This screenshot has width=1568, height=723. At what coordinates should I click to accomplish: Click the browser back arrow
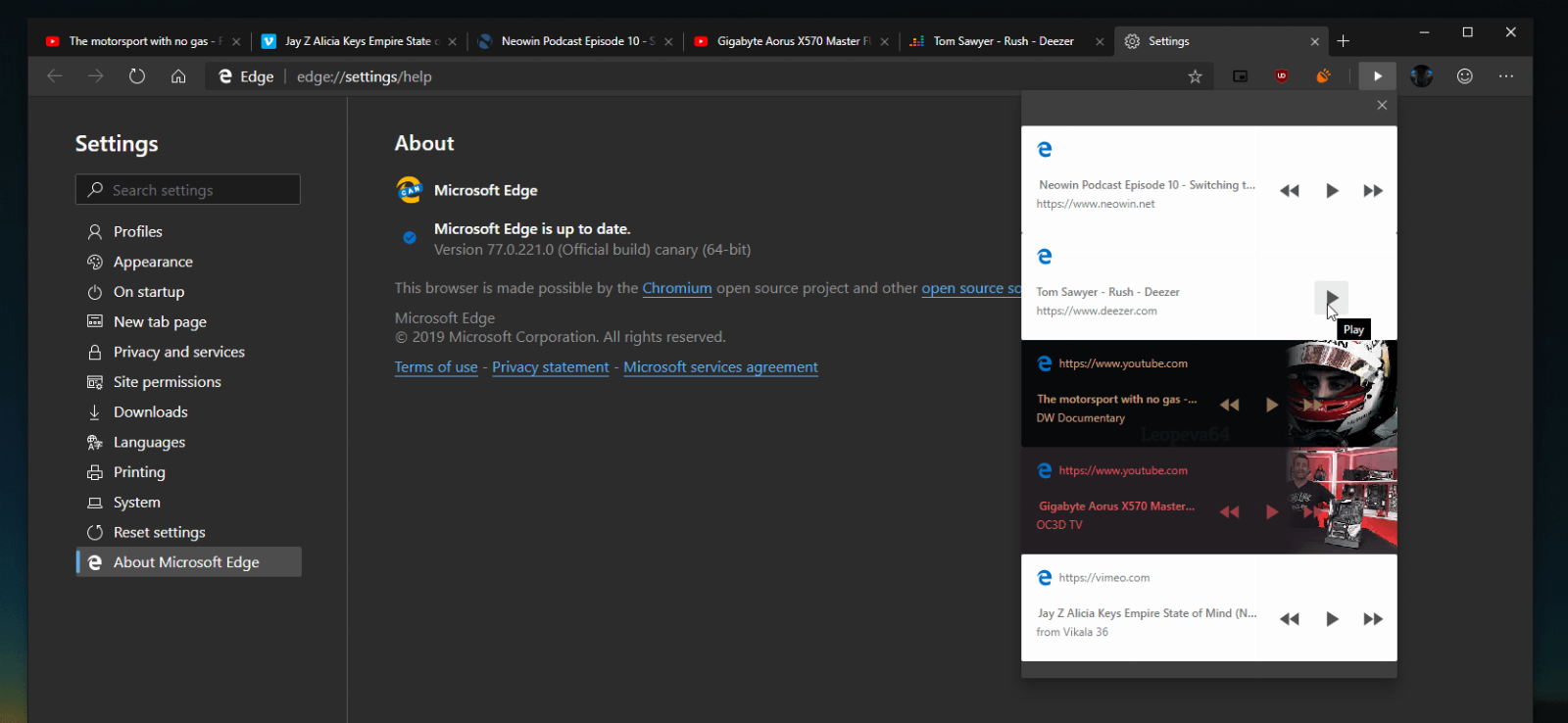pyautogui.click(x=55, y=76)
